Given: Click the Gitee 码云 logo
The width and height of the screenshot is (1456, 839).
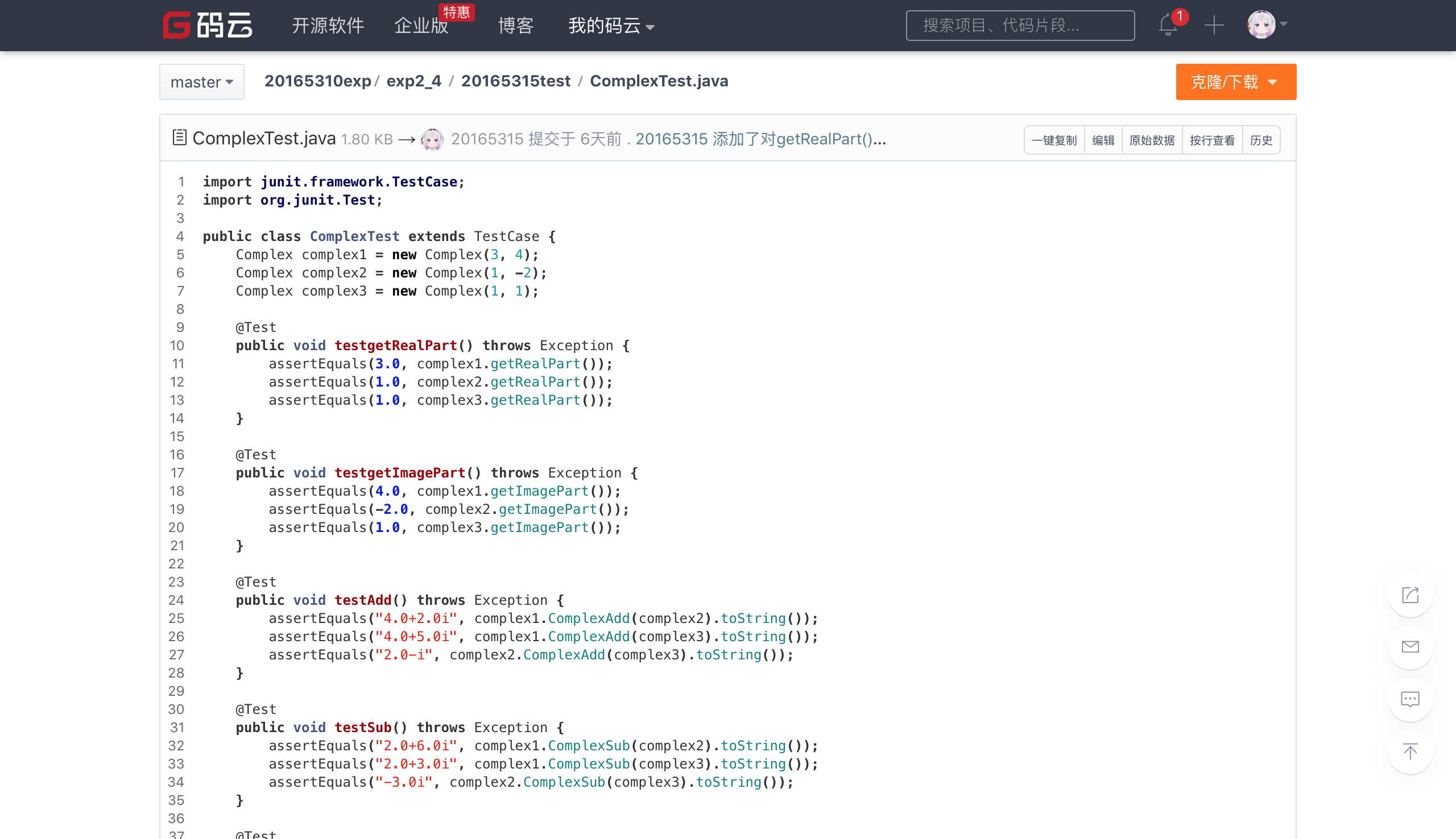Looking at the screenshot, I should click(x=208, y=26).
